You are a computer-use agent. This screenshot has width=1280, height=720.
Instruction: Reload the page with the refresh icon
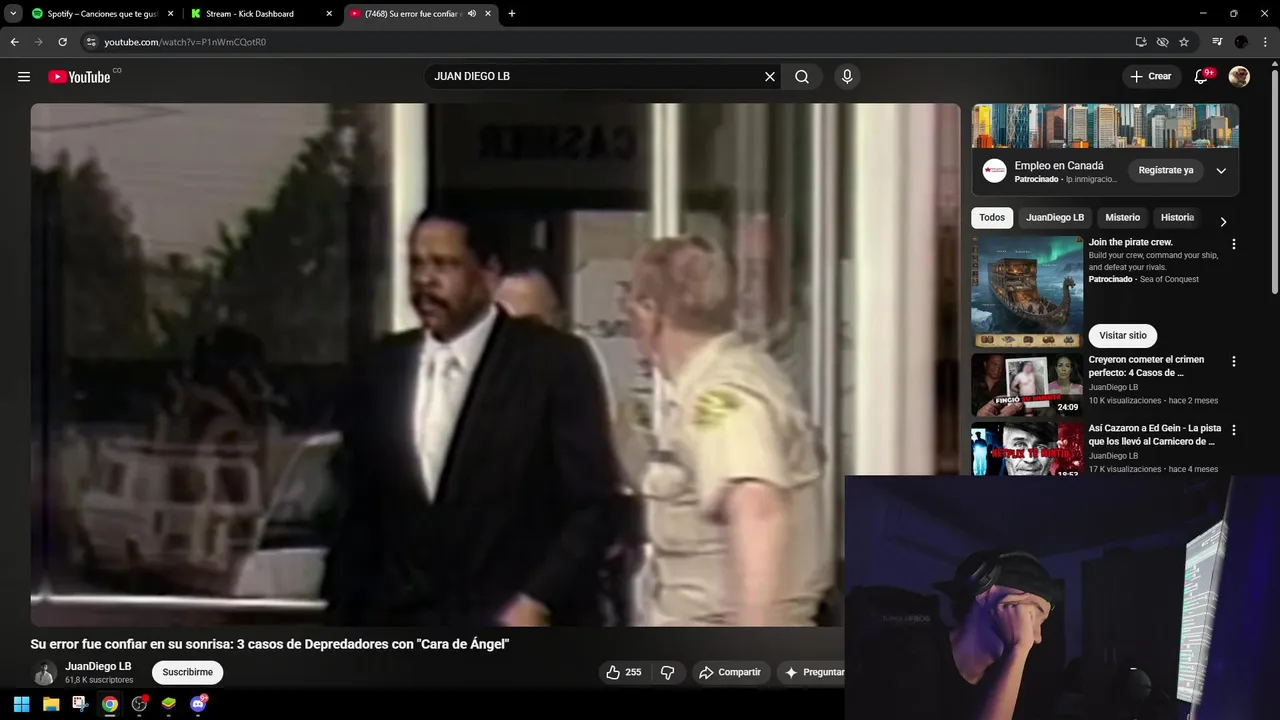(62, 42)
